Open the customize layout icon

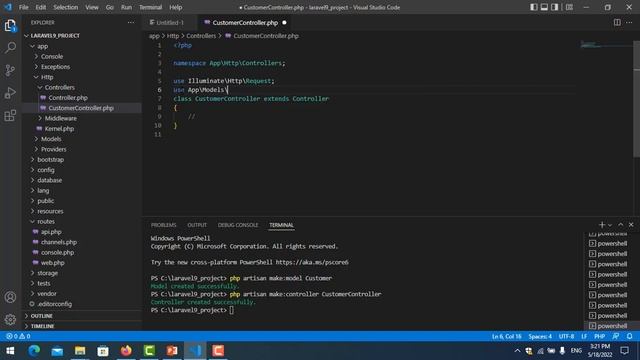coord(569,7)
